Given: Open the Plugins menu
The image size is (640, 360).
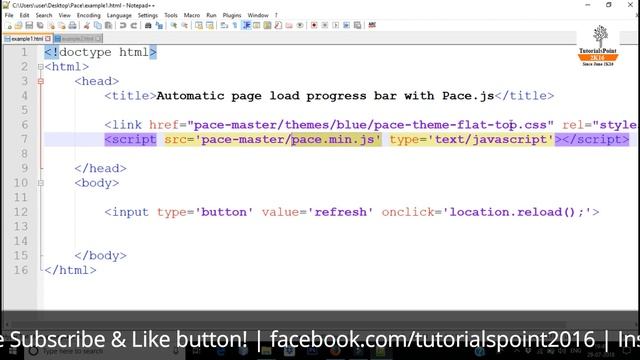Looking at the screenshot, I should 232,15.
